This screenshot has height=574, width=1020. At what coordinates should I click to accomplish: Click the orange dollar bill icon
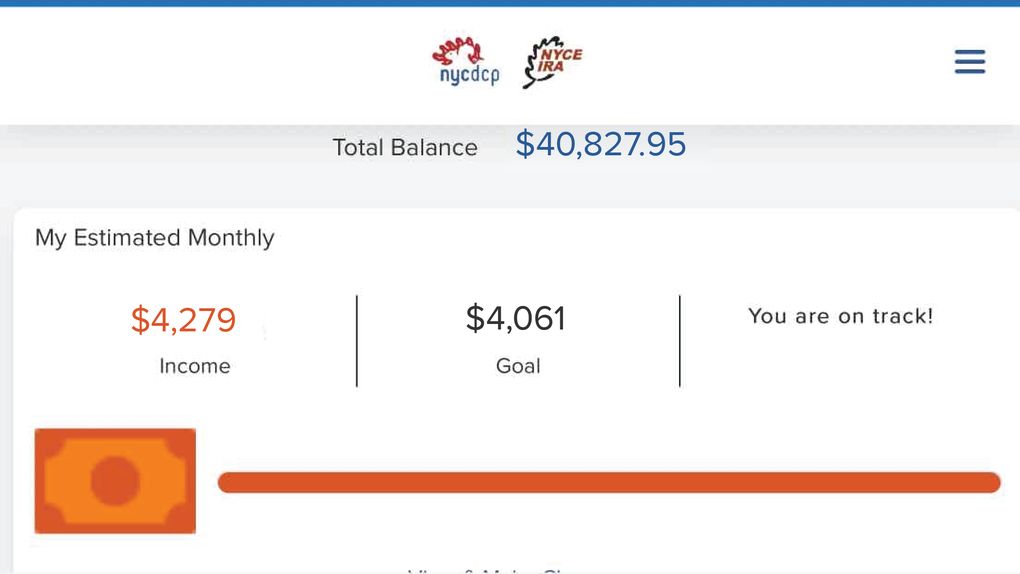coord(115,481)
